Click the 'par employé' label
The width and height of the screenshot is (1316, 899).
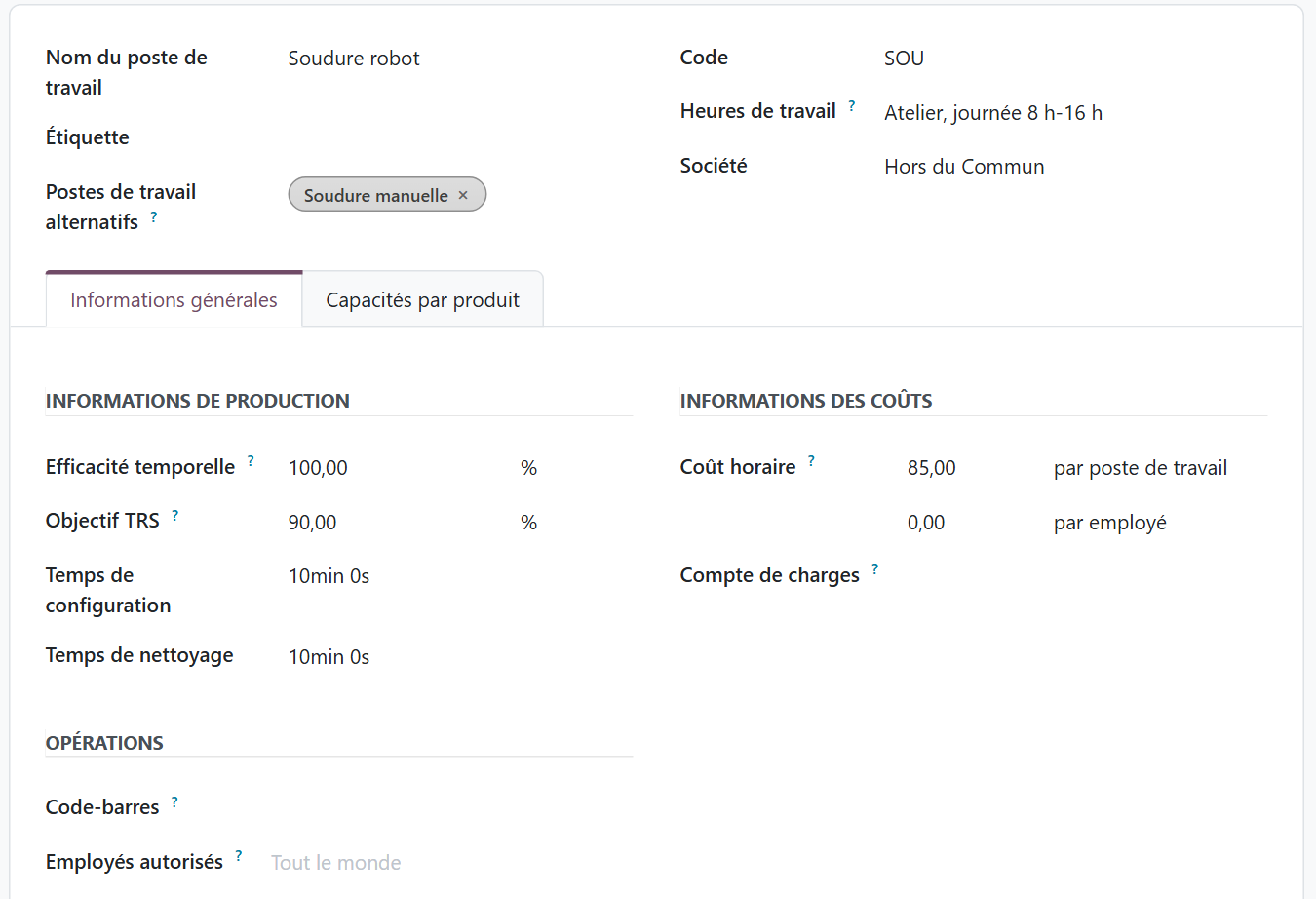tap(1110, 523)
